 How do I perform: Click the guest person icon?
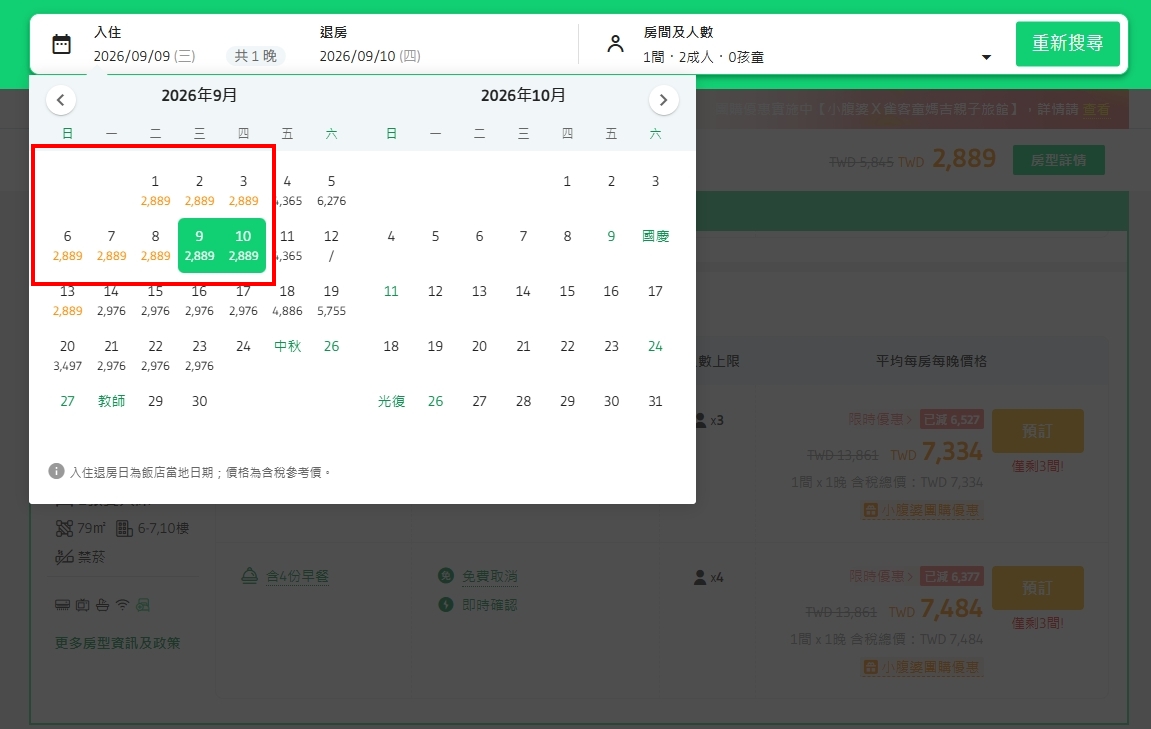click(x=615, y=44)
